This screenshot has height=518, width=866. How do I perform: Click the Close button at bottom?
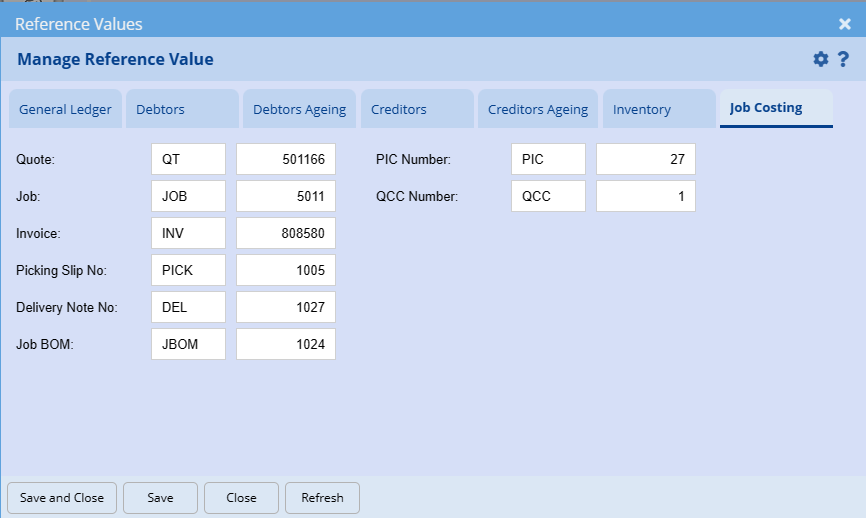(x=241, y=498)
